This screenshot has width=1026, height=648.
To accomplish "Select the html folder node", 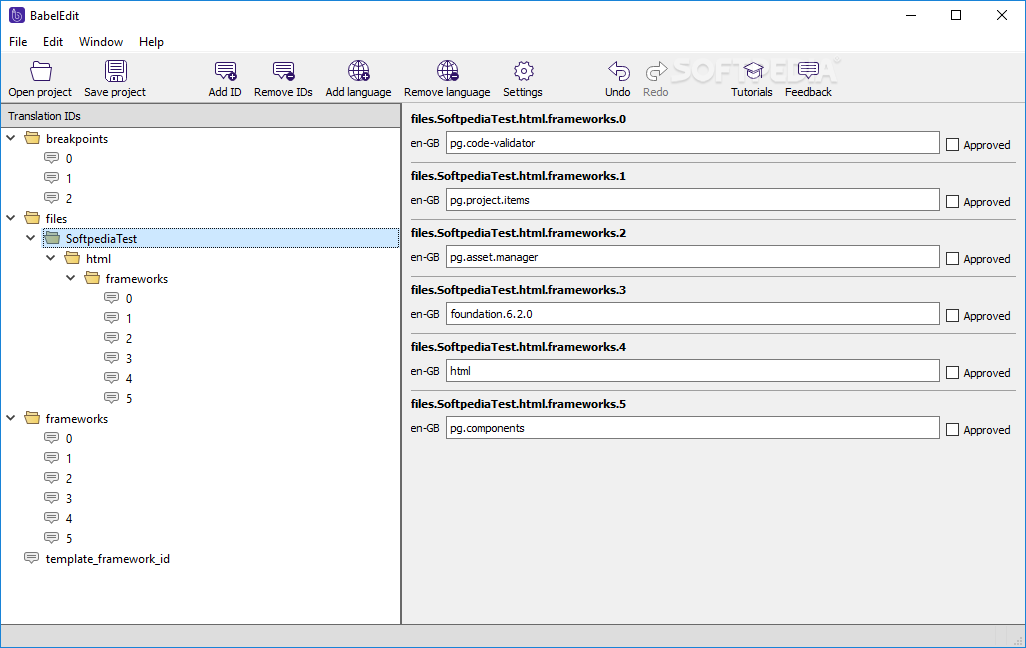I will click(98, 259).
